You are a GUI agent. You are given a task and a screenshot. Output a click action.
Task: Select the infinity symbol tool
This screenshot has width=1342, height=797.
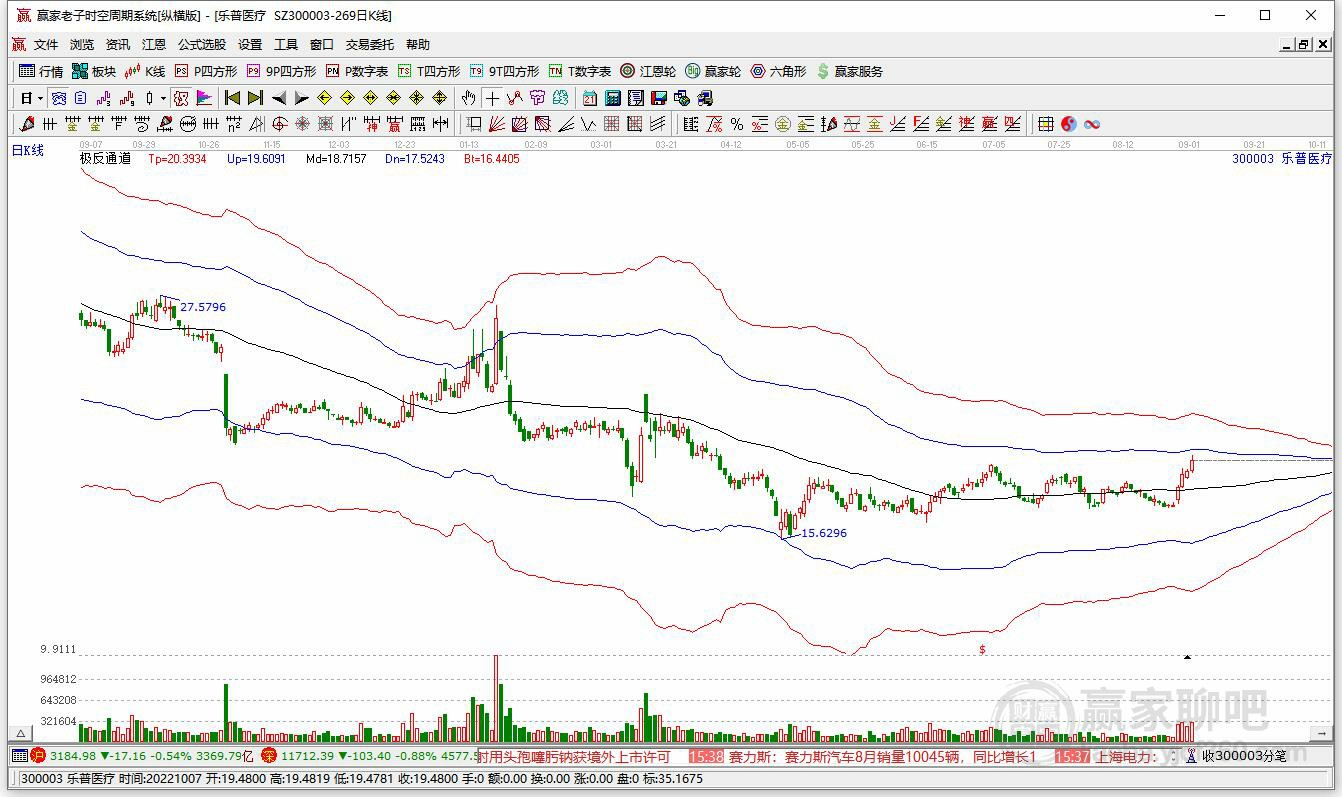point(1092,124)
